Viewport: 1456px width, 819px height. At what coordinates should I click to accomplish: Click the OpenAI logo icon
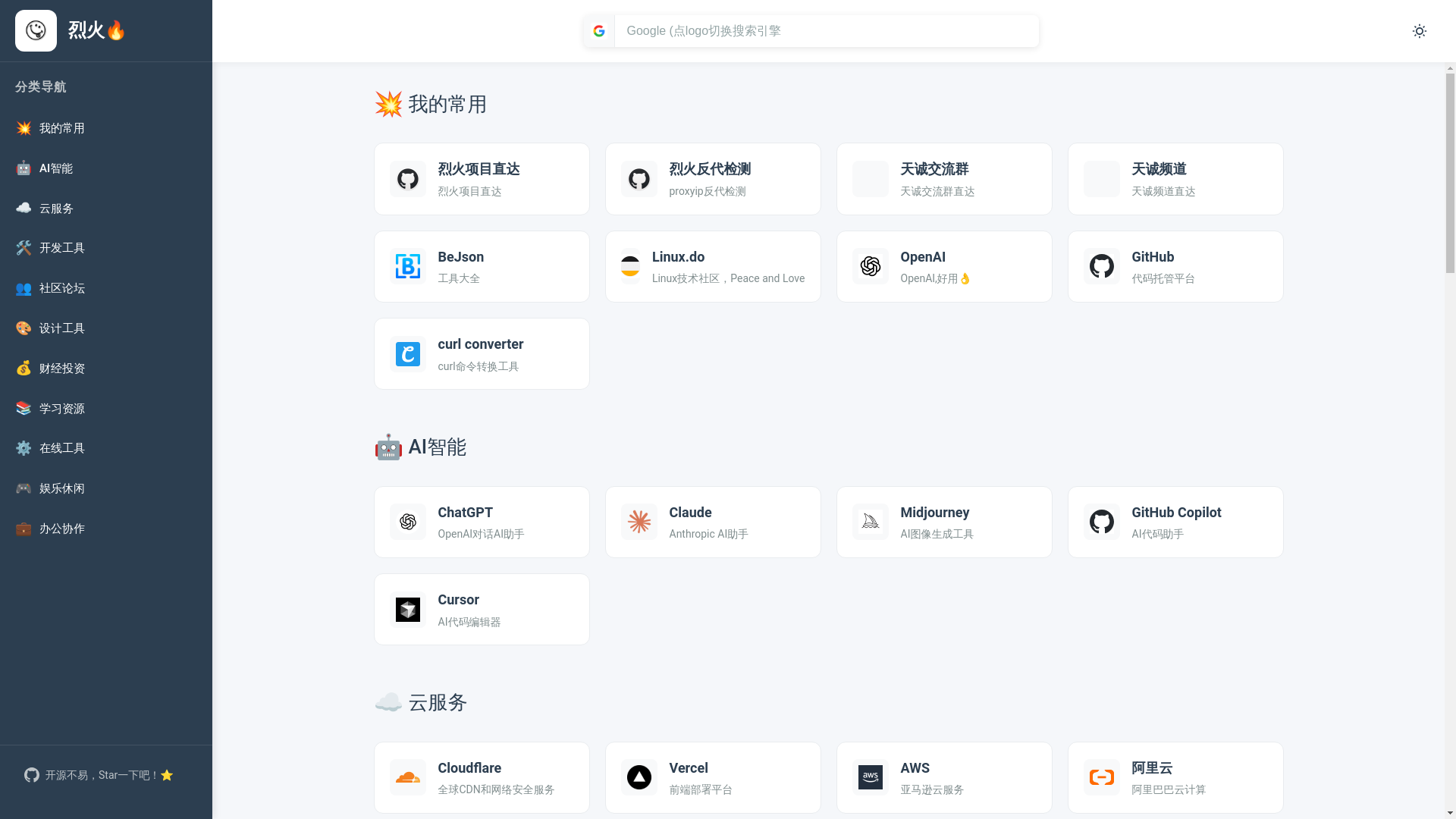(x=871, y=266)
